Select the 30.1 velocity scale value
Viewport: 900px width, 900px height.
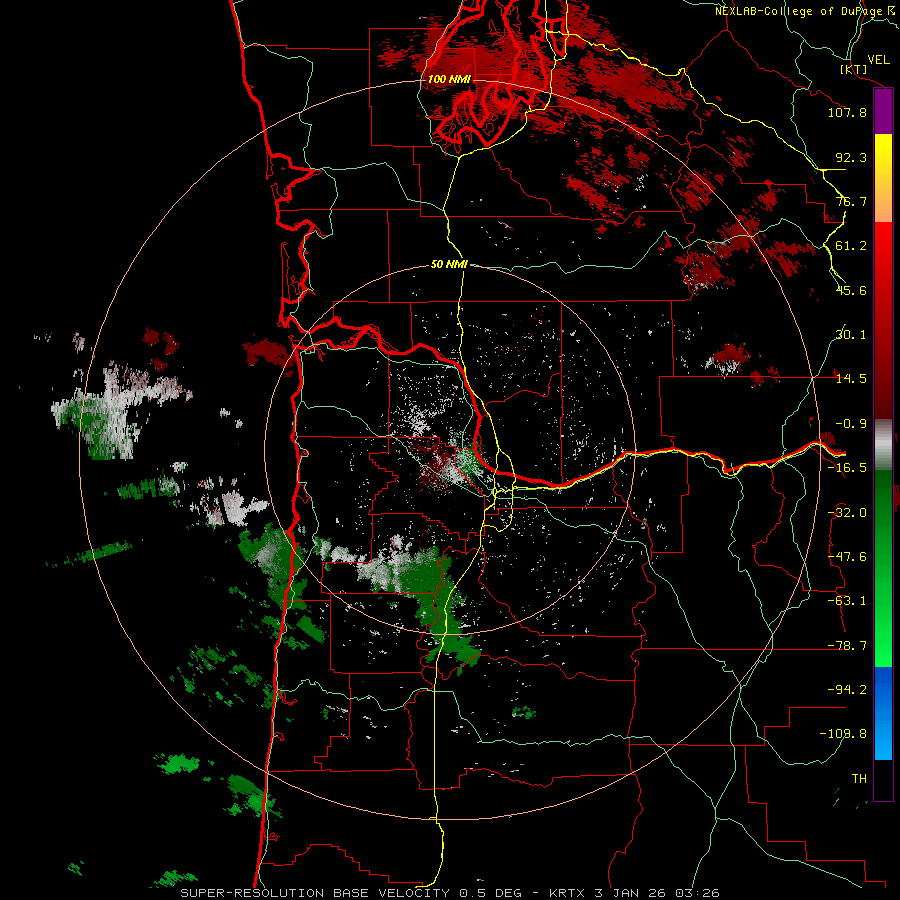pos(851,335)
